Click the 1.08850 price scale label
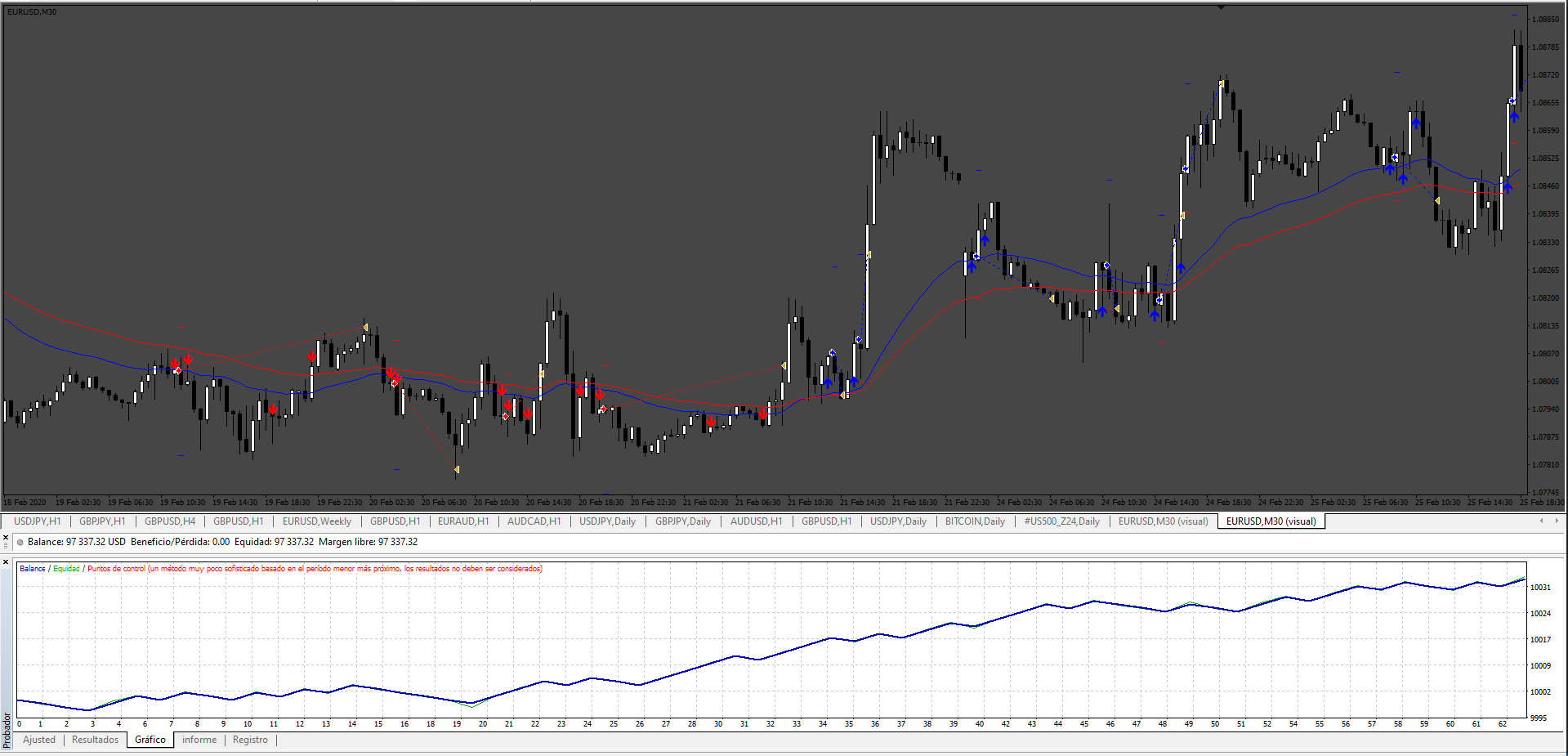The image size is (1568, 756). (x=1545, y=20)
